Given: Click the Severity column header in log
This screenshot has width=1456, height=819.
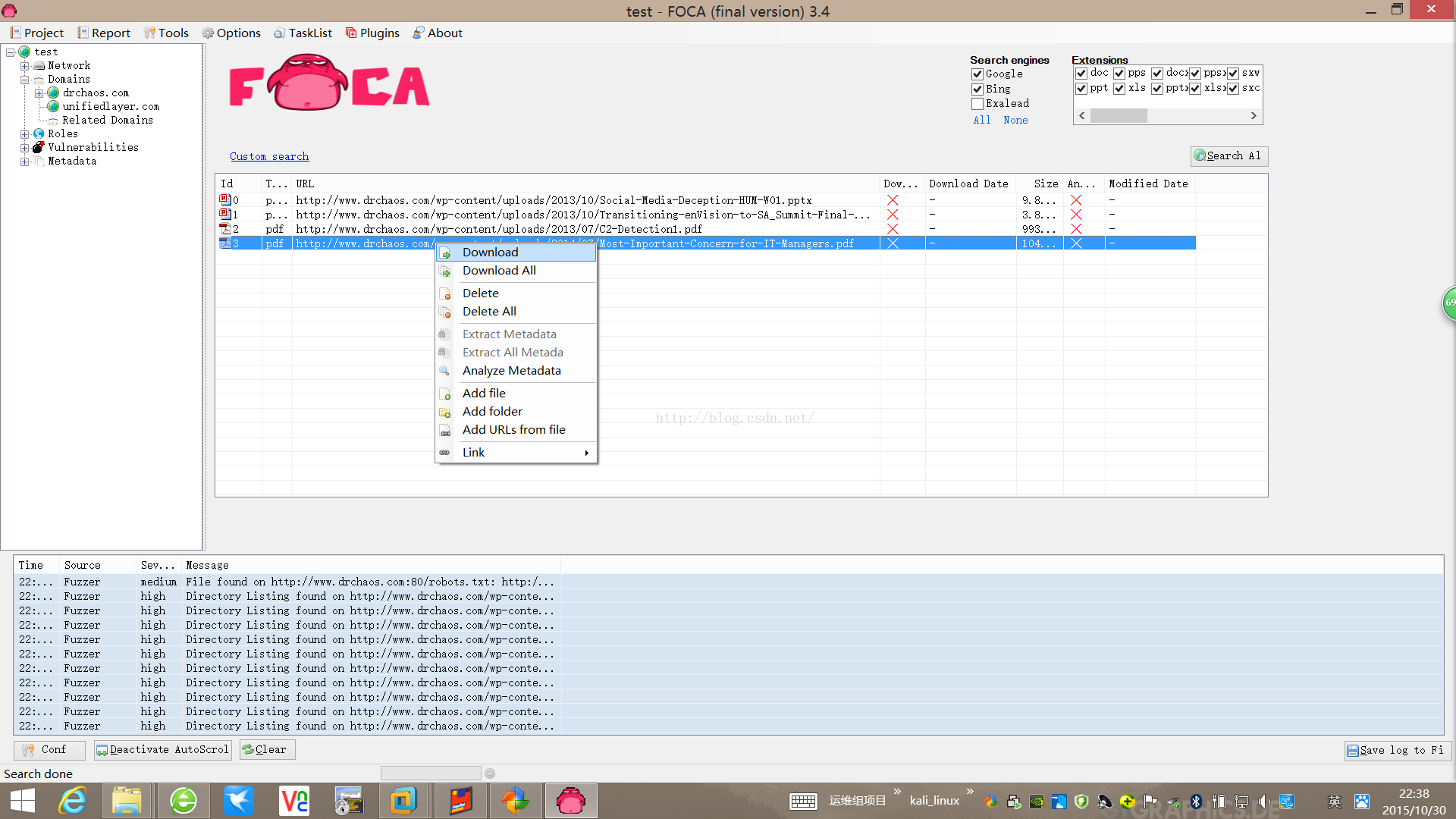Looking at the screenshot, I should [x=158, y=565].
